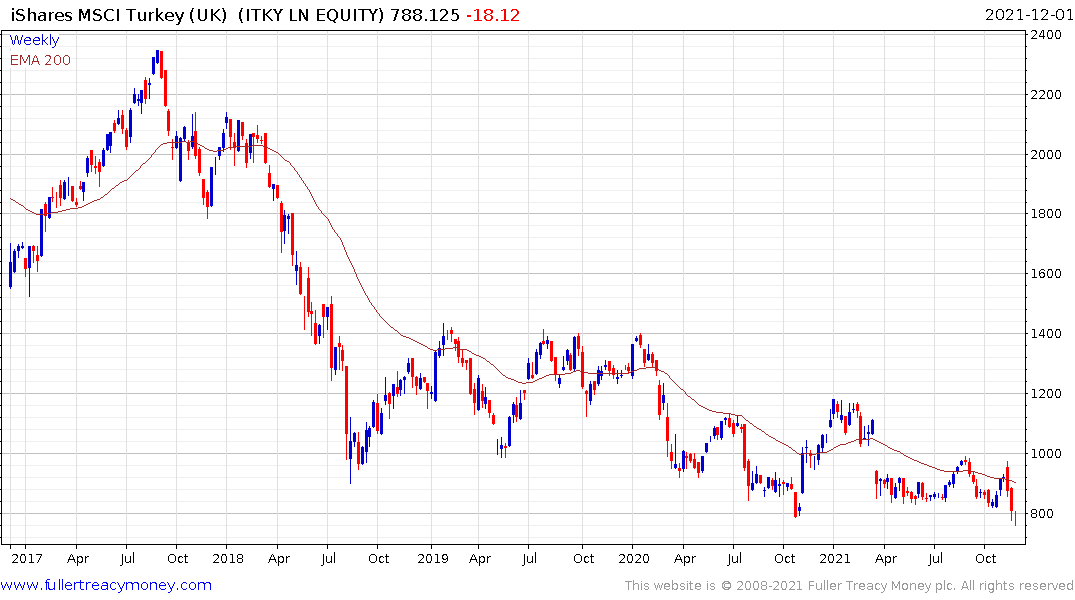Click the 2018 year label on time axis
Screen dimensions: 1075x600
228,558
